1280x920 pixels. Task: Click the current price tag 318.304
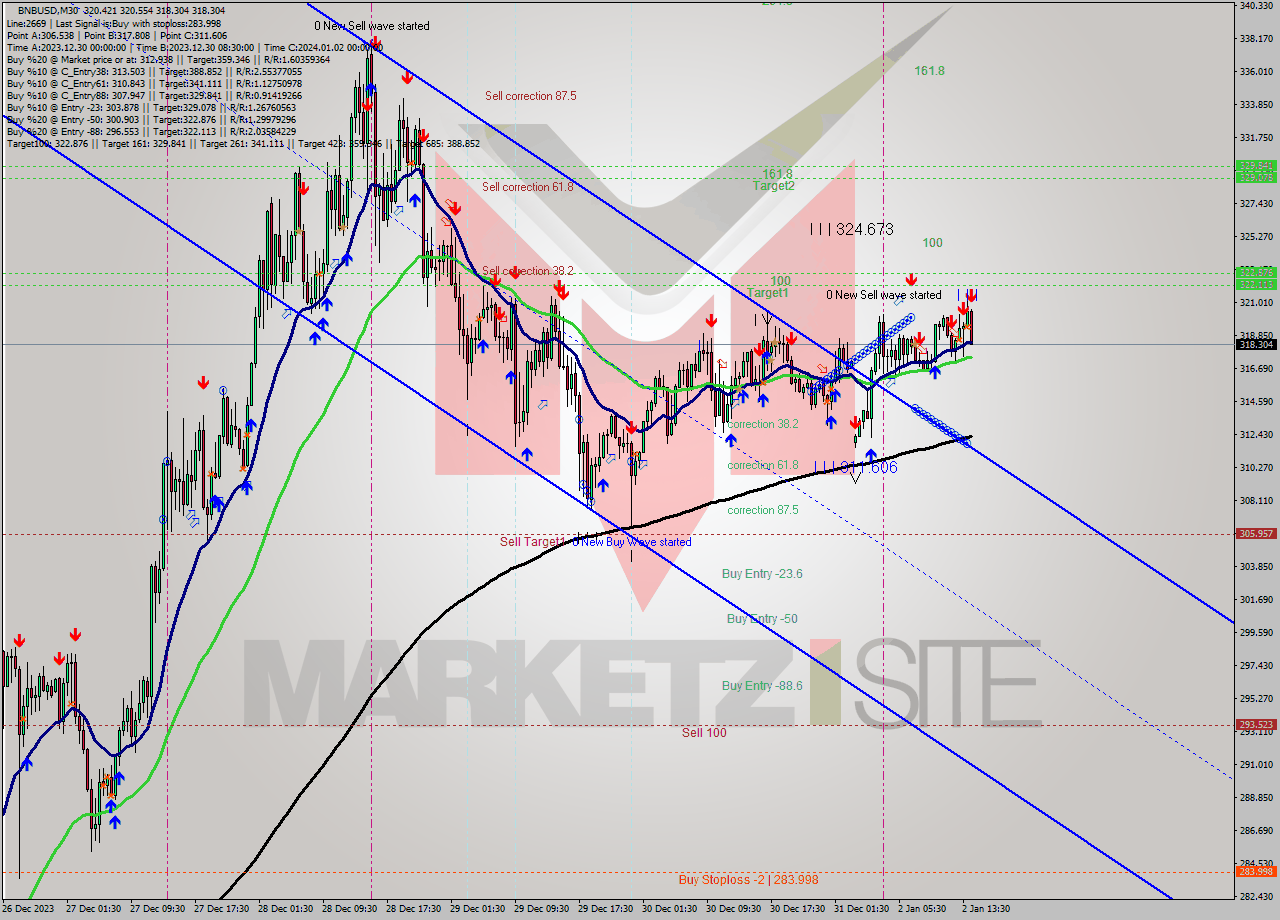point(1256,344)
